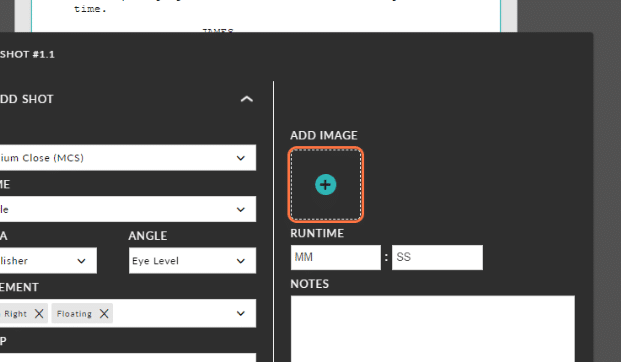Remove the Floating movement tag

tap(104, 314)
